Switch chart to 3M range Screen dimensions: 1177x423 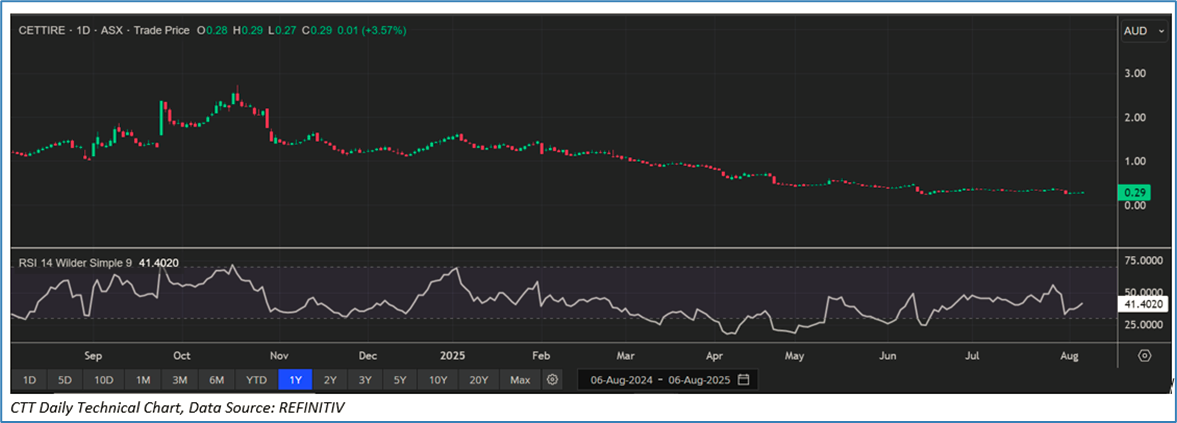click(180, 380)
